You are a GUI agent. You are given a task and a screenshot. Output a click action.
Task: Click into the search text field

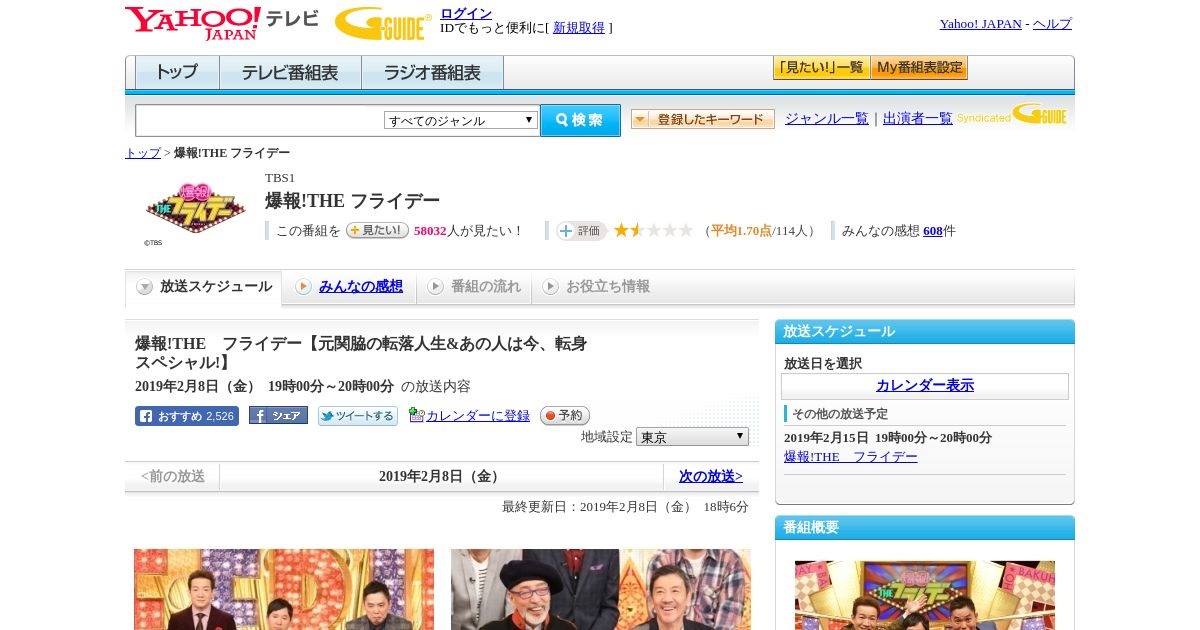(260, 120)
